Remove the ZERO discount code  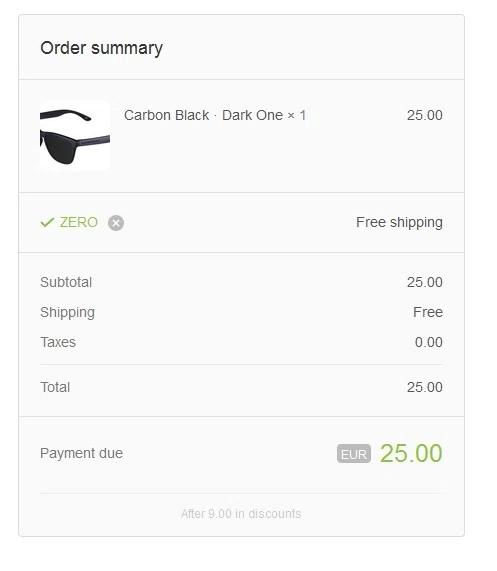(116, 223)
